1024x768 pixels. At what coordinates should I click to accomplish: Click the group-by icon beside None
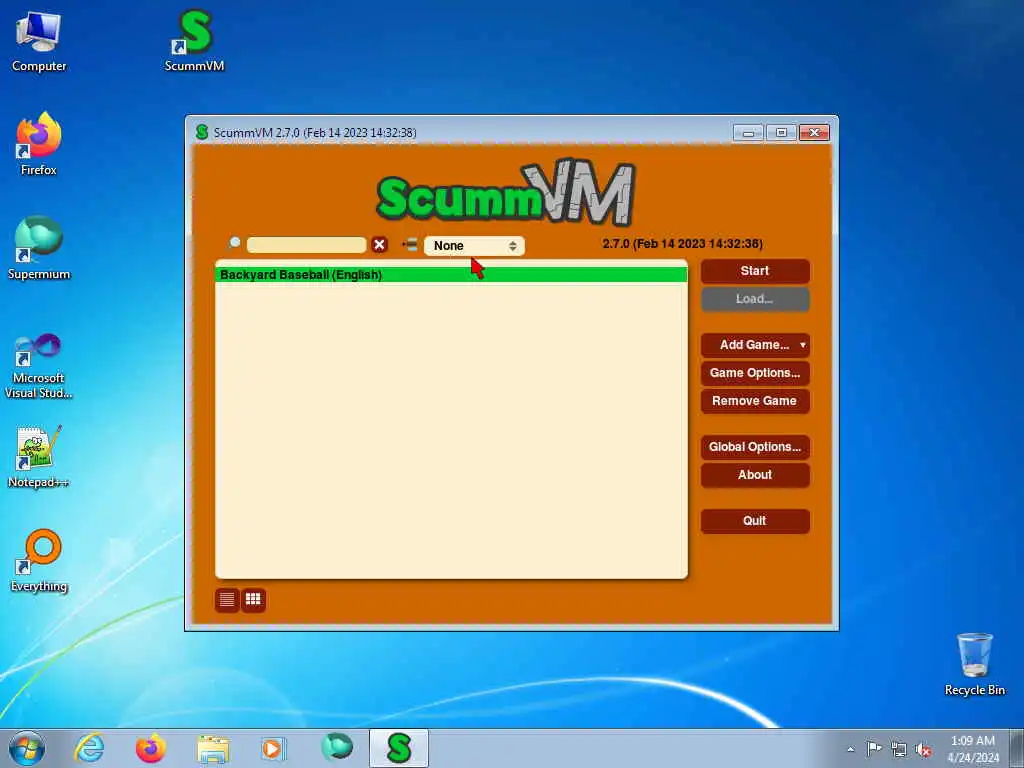coord(410,245)
